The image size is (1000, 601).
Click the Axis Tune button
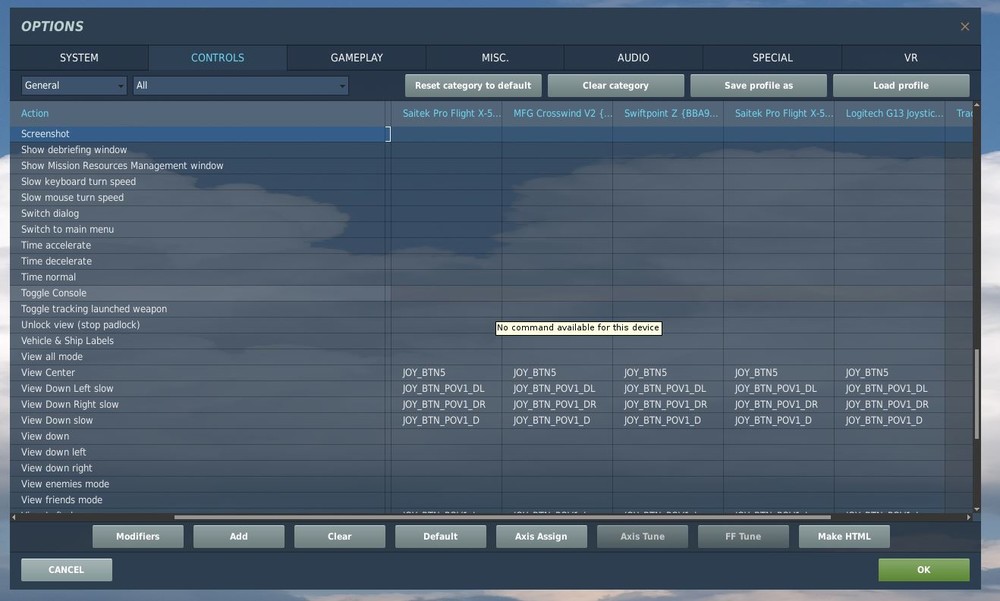[x=642, y=537]
